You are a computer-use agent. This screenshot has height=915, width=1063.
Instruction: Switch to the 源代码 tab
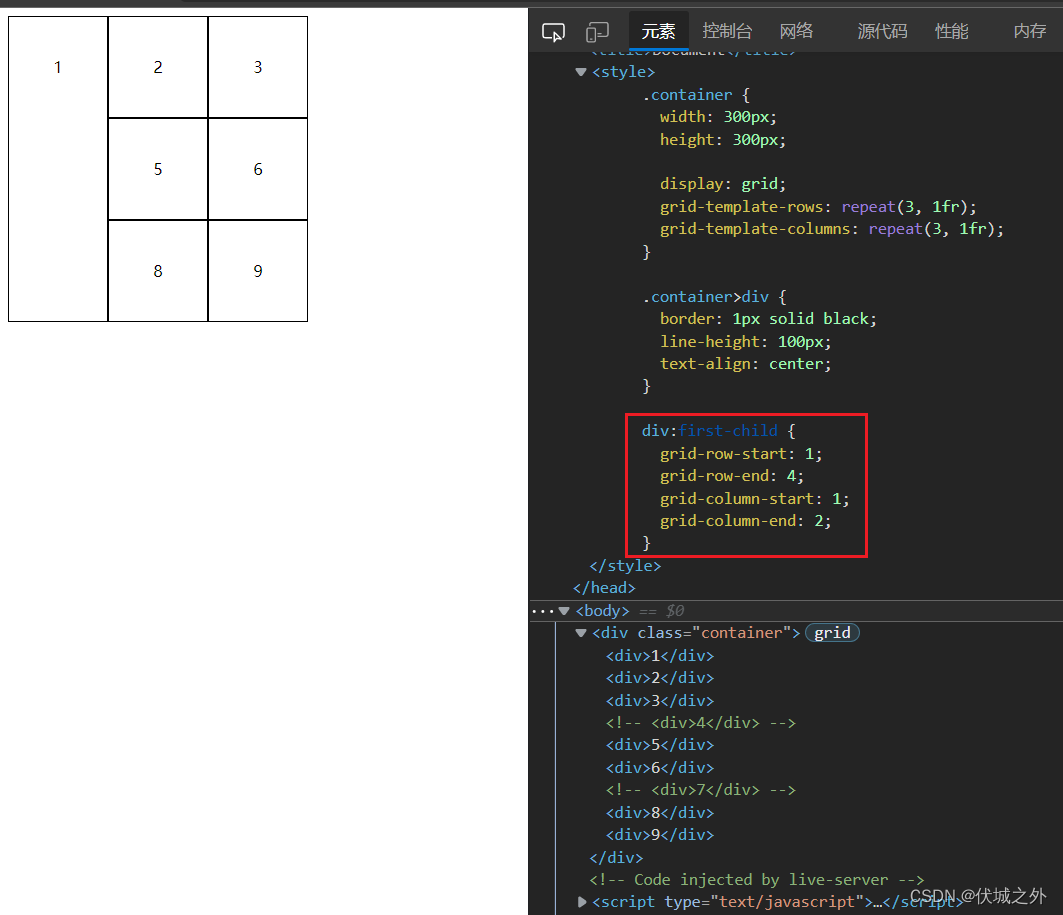pyautogui.click(x=882, y=31)
